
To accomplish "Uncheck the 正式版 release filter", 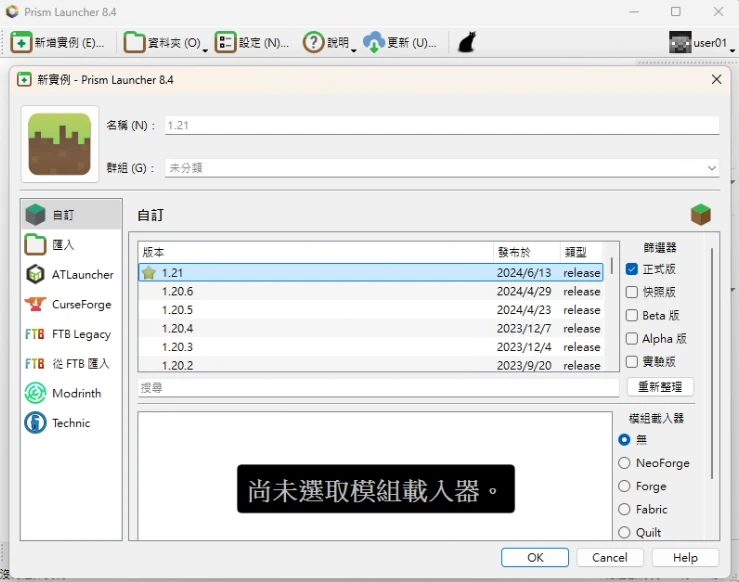I will 632,269.
